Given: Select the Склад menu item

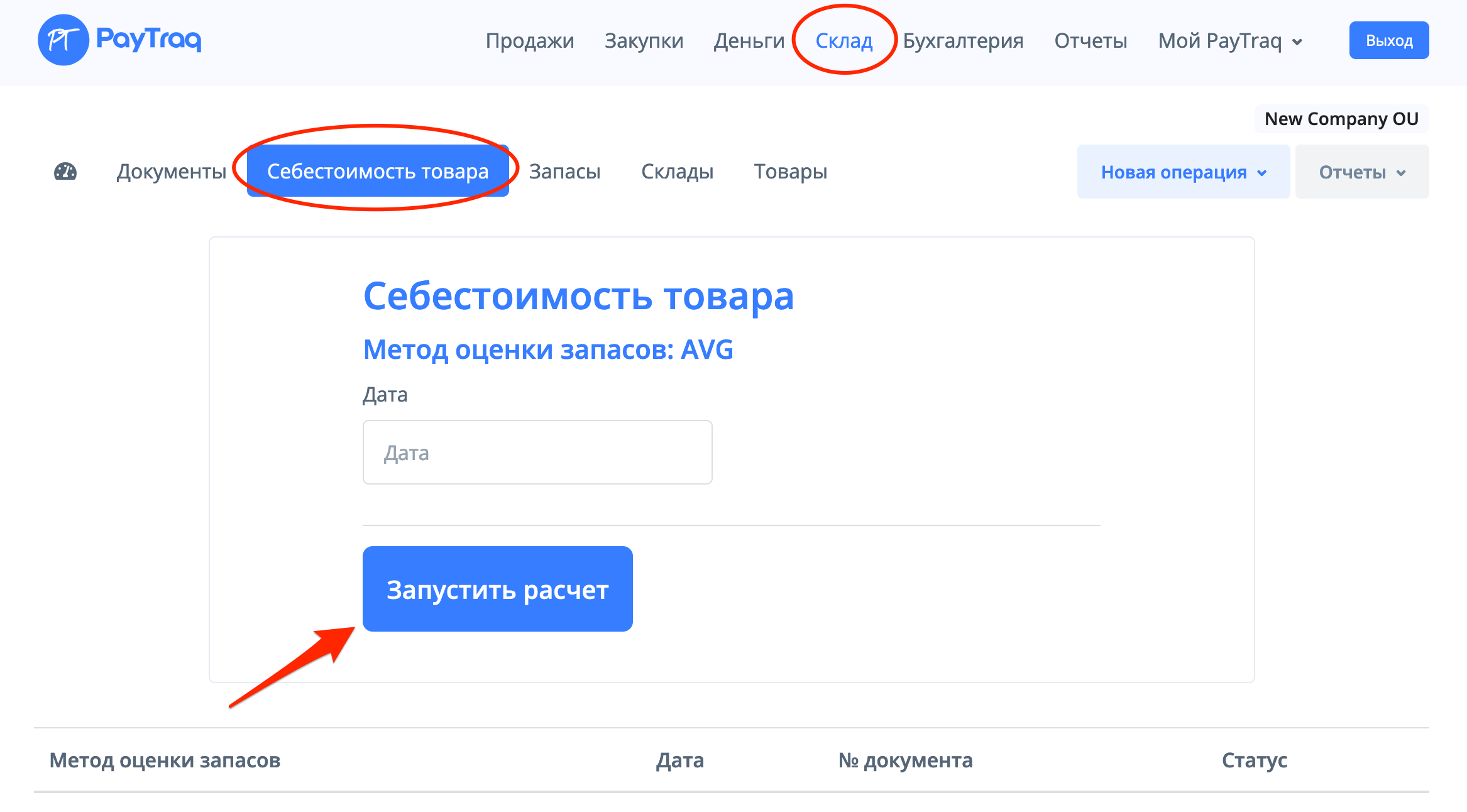Looking at the screenshot, I should point(843,41).
